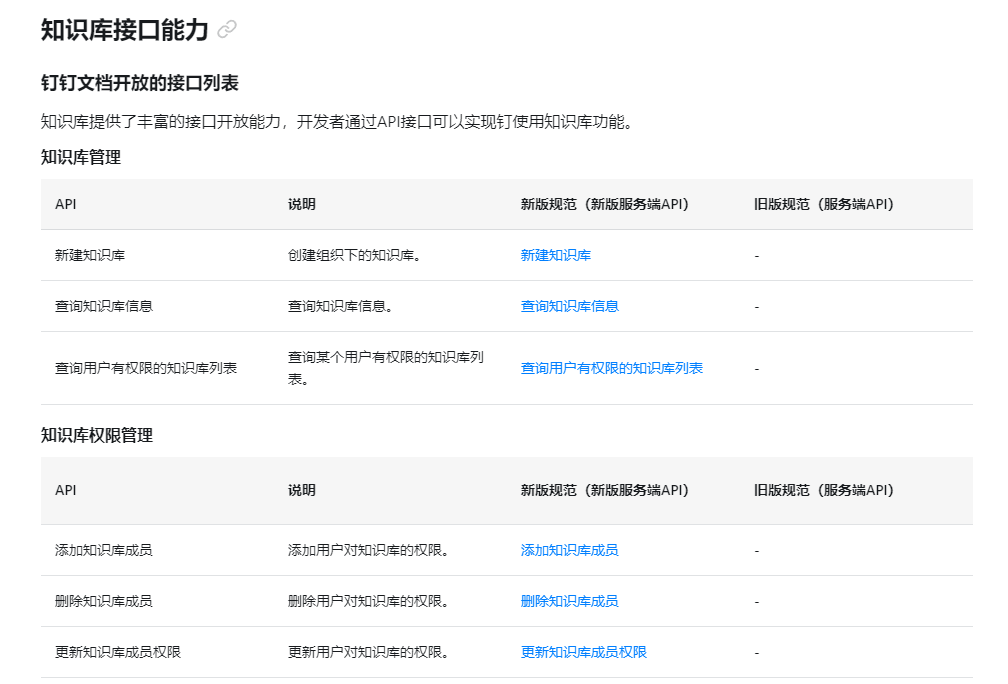Screen dimensions: 1008x684
Task: Open the 新建知识库 API link
Action: pyautogui.click(x=555, y=255)
